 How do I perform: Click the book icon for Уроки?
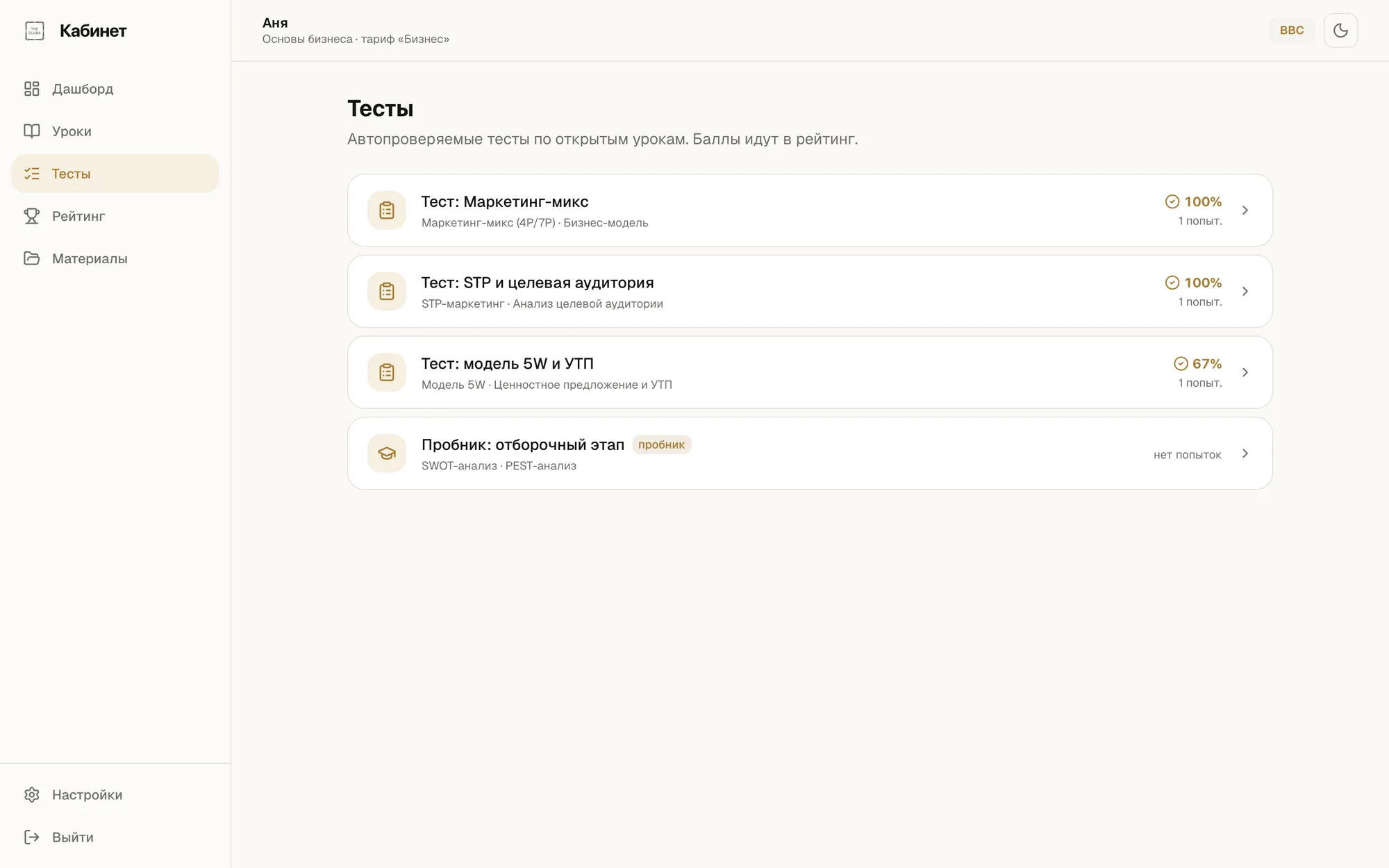[32, 131]
